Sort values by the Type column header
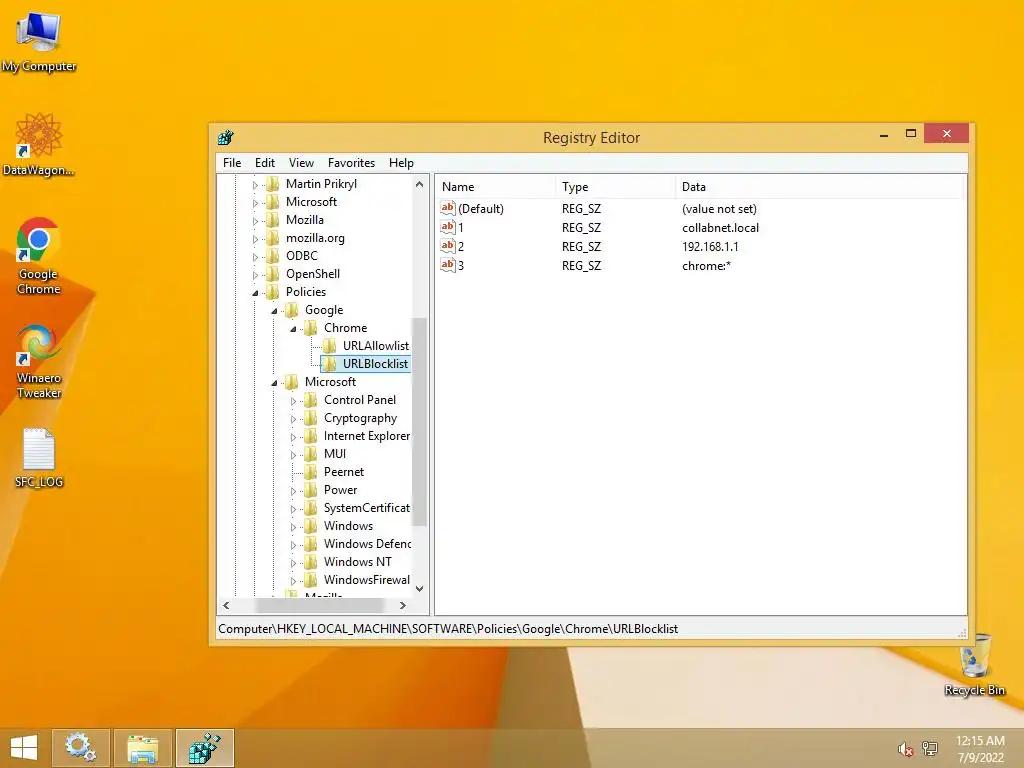Image resolution: width=1024 pixels, height=768 pixels. (x=615, y=187)
